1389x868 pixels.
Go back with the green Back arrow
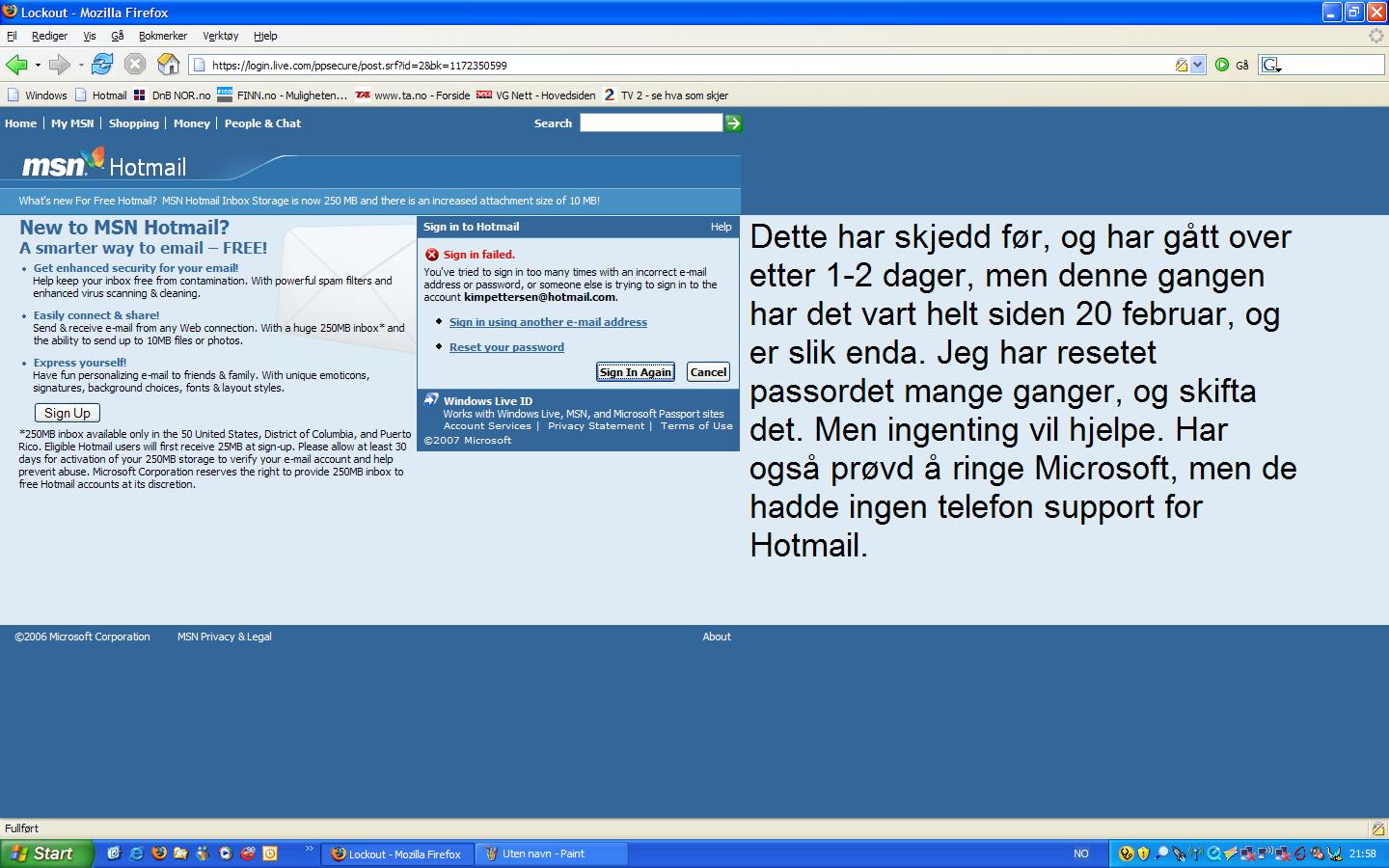tap(16, 65)
